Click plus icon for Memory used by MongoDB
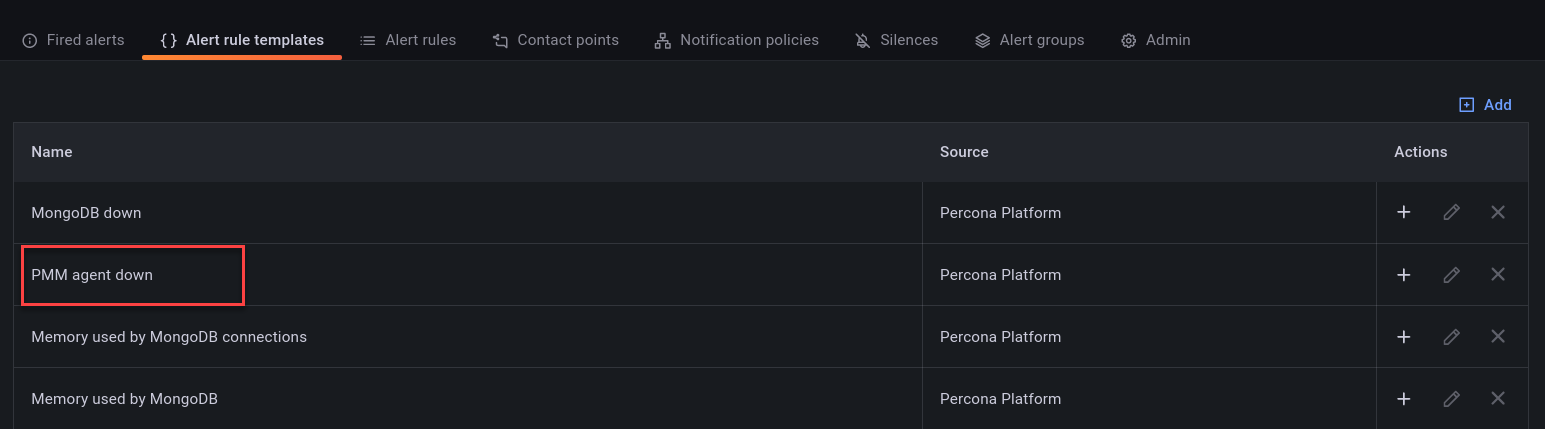1545x429 pixels. click(1404, 399)
